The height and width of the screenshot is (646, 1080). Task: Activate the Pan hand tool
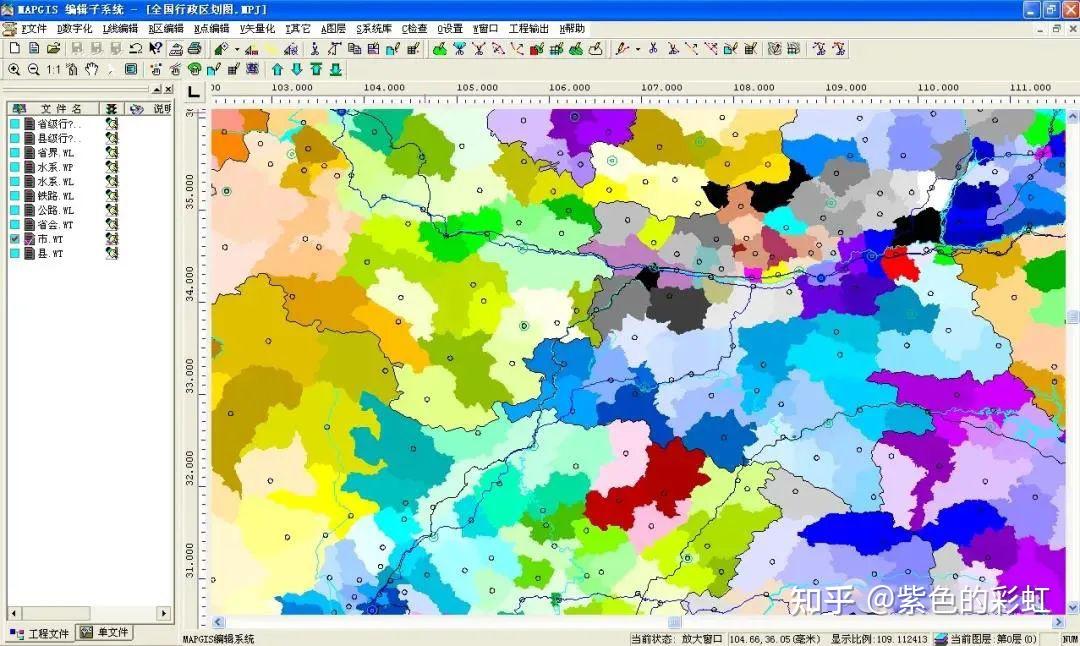91,68
